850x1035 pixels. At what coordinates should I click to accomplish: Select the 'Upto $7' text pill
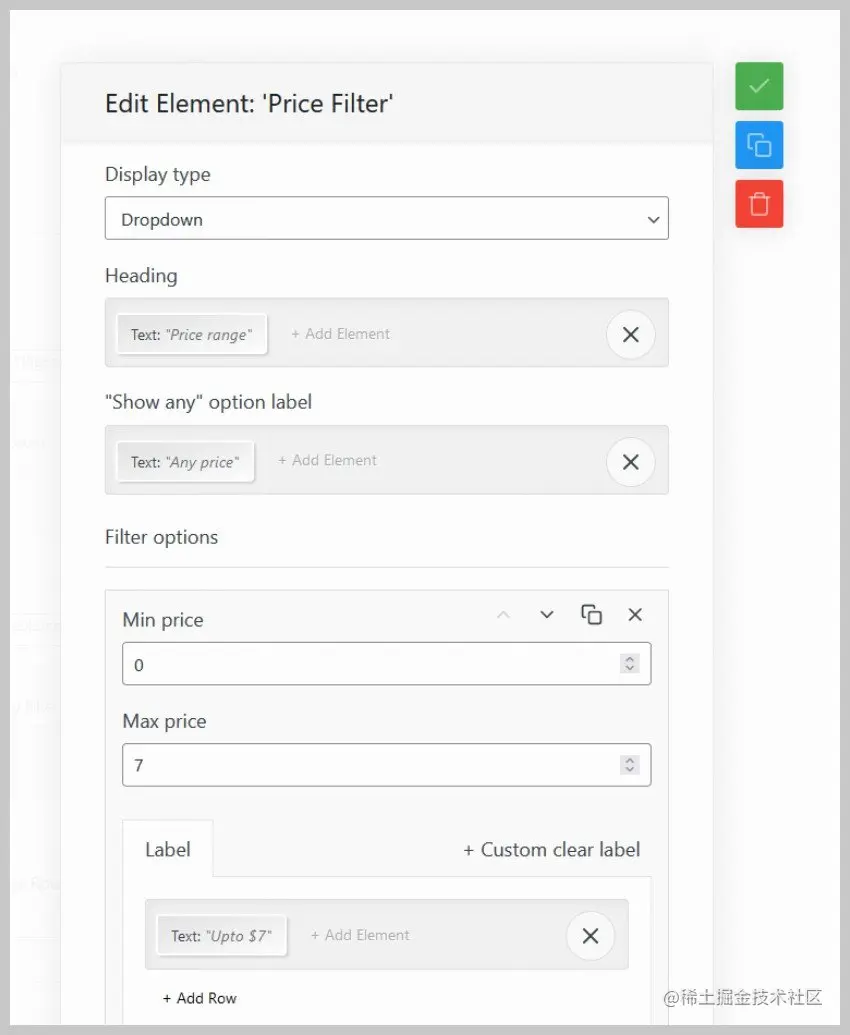(221, 936)
